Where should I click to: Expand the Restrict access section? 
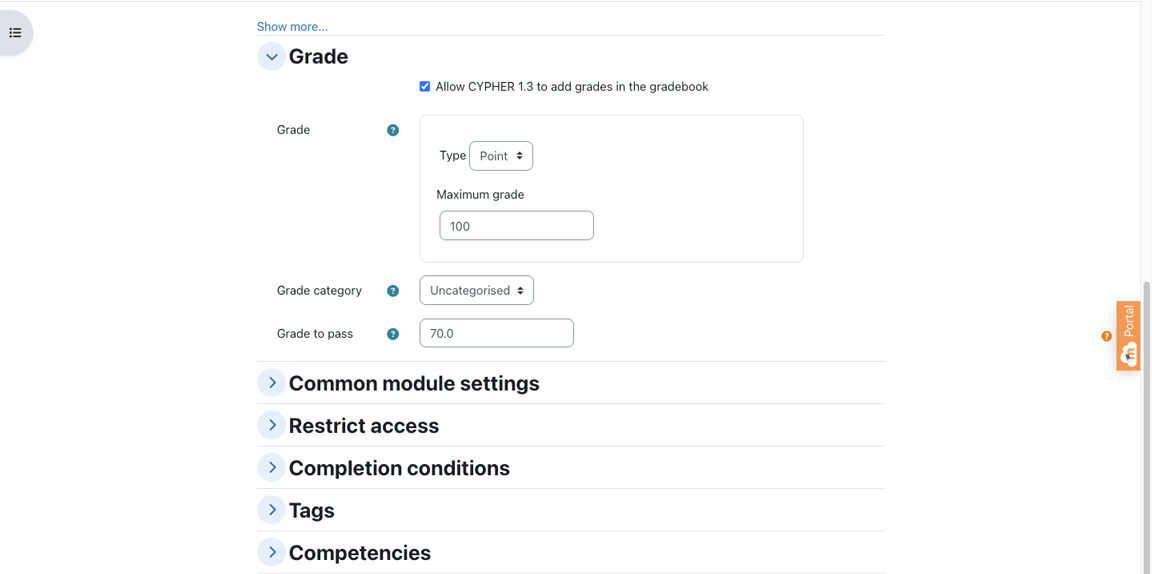click(271, 425)
